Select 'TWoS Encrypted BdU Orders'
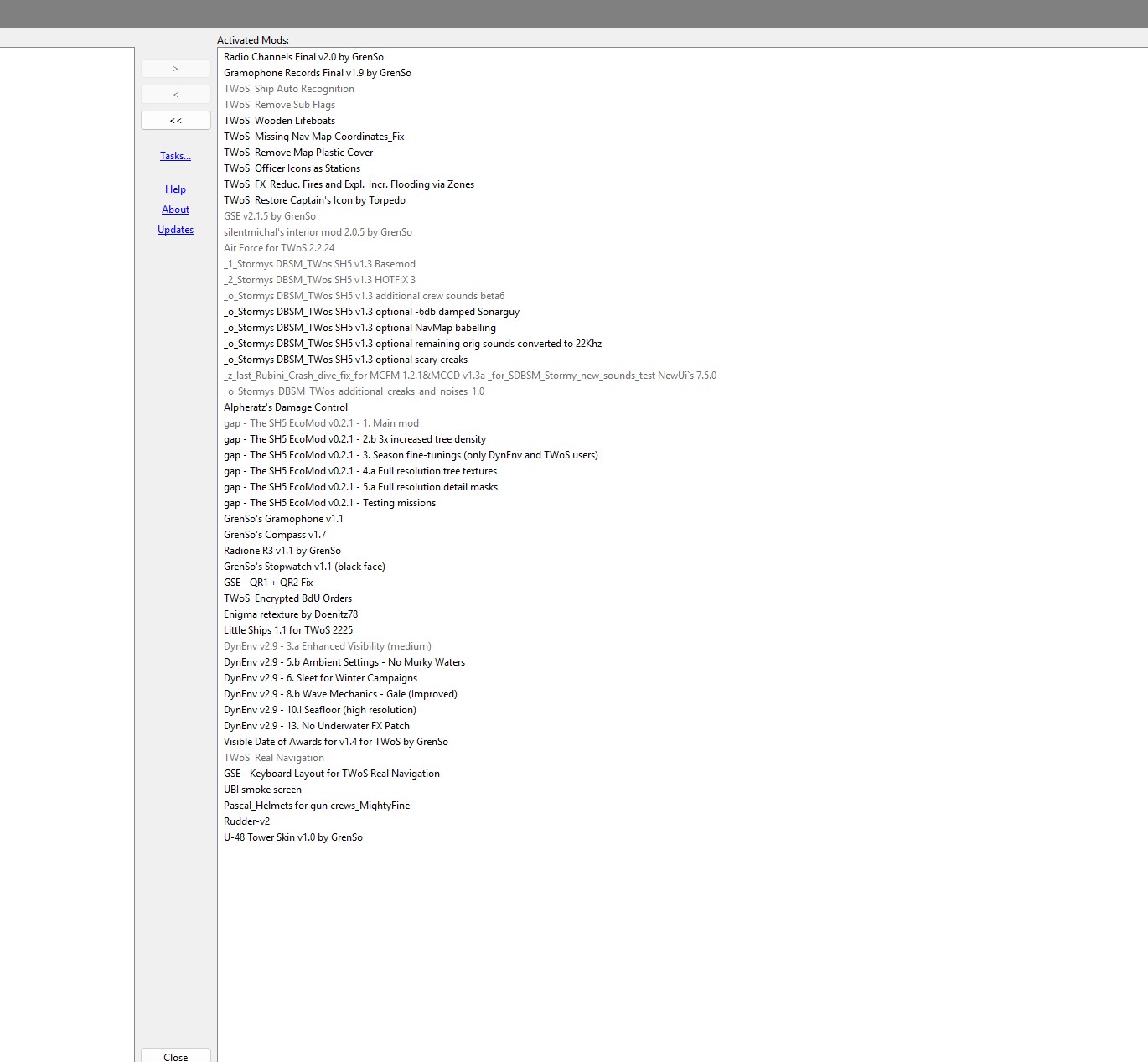This screenshot has height=1062, width=1148. click(x=287, y=598)
